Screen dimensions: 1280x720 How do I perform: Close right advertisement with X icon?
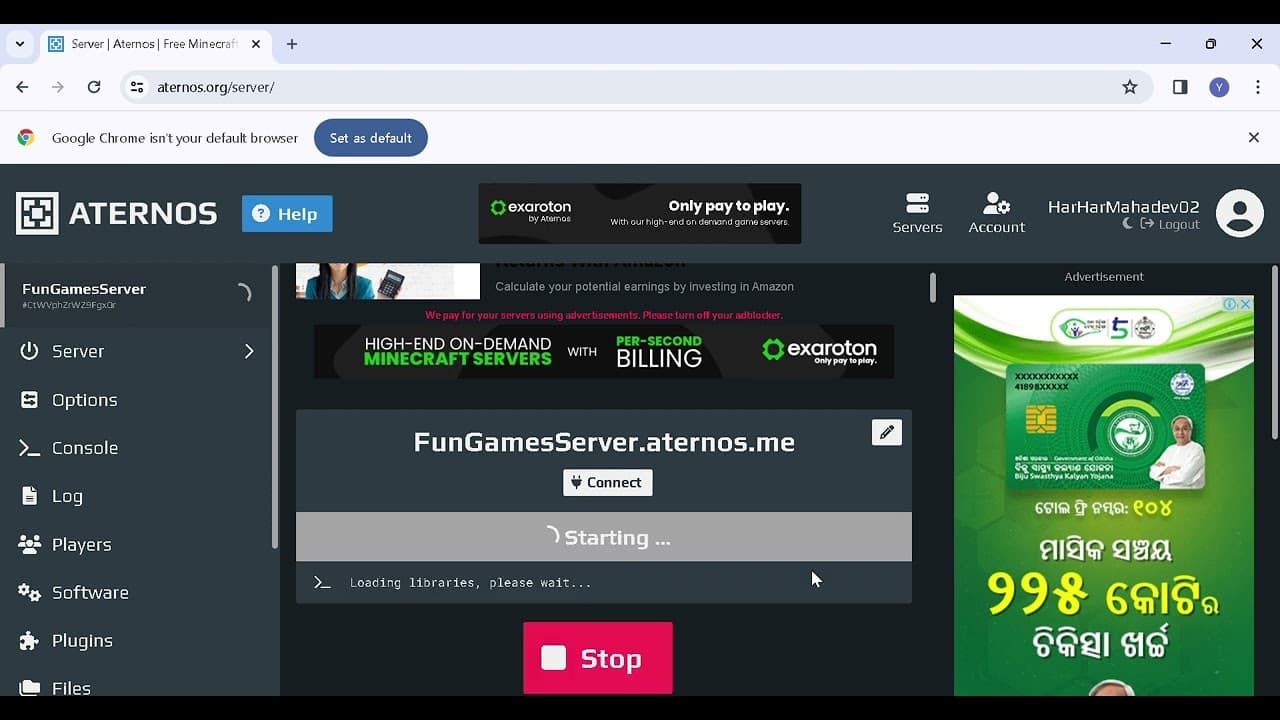(1246, 304)
